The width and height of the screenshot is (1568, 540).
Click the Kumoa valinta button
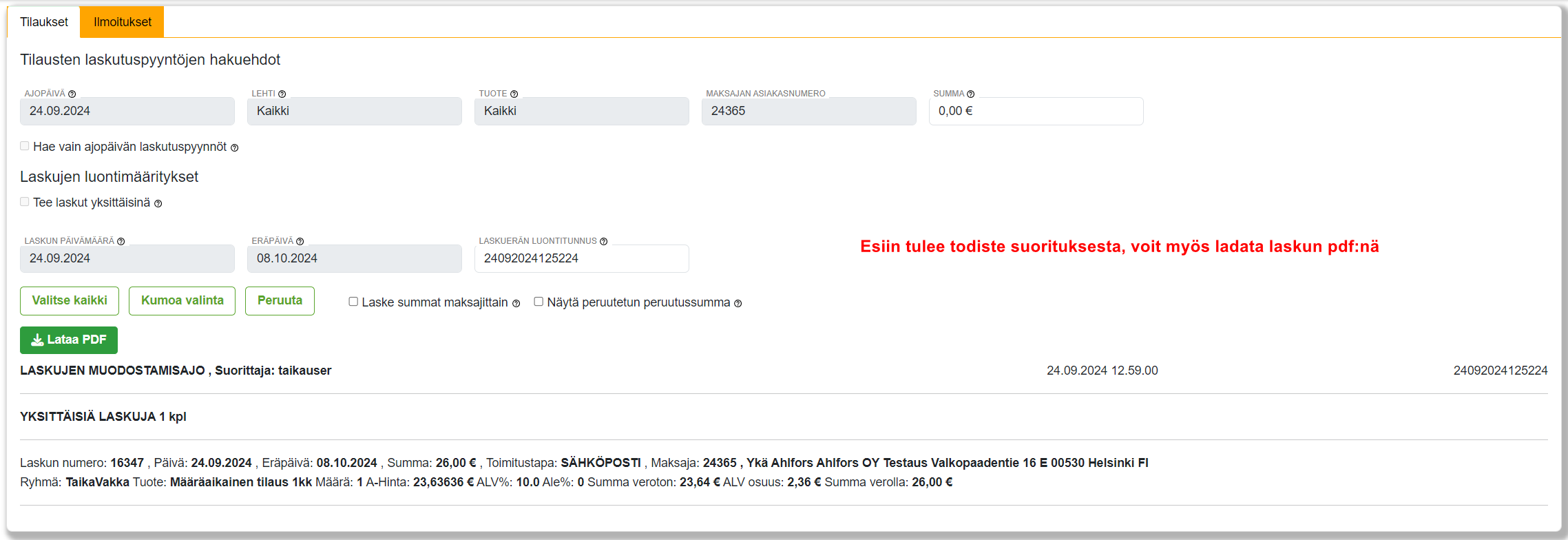pos(182,301)
